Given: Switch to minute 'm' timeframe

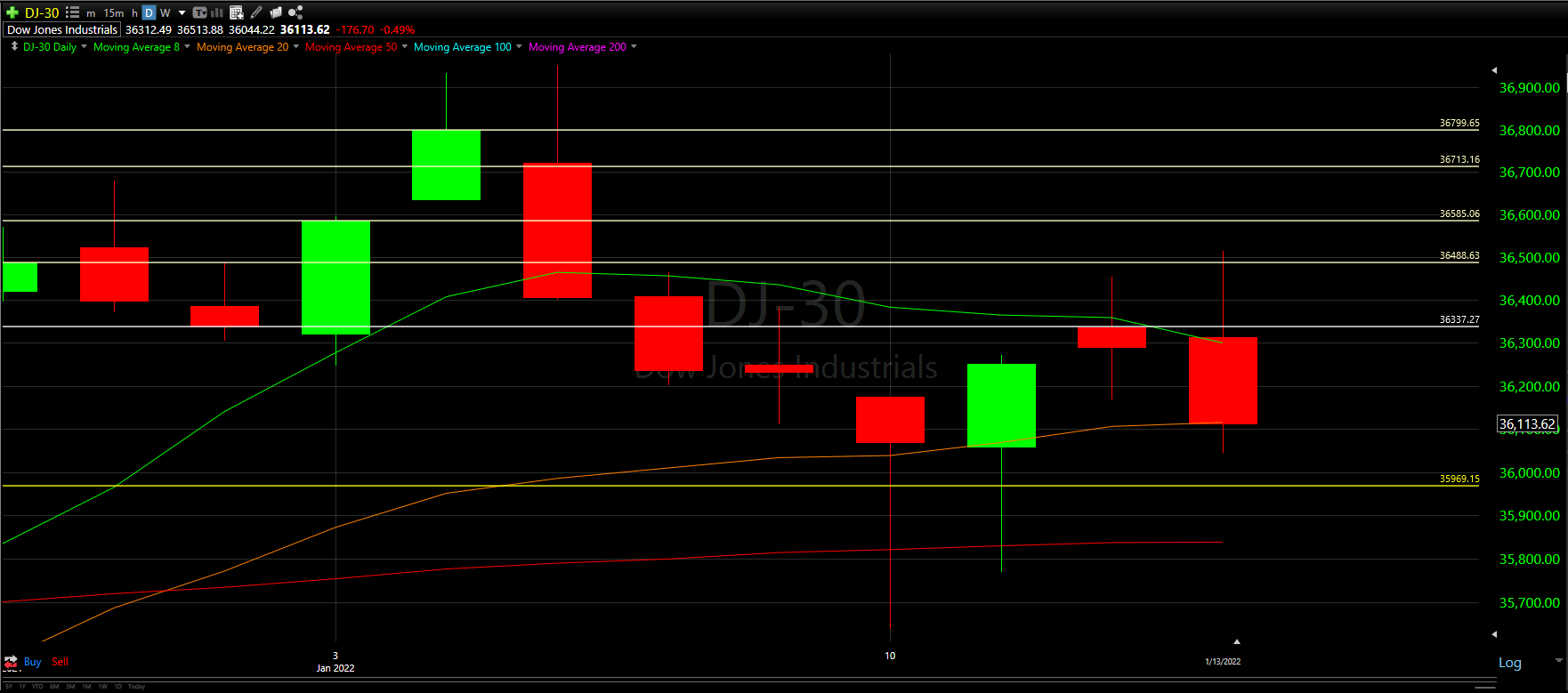Looking at the screenshot, I should click(x=91, y=13).
